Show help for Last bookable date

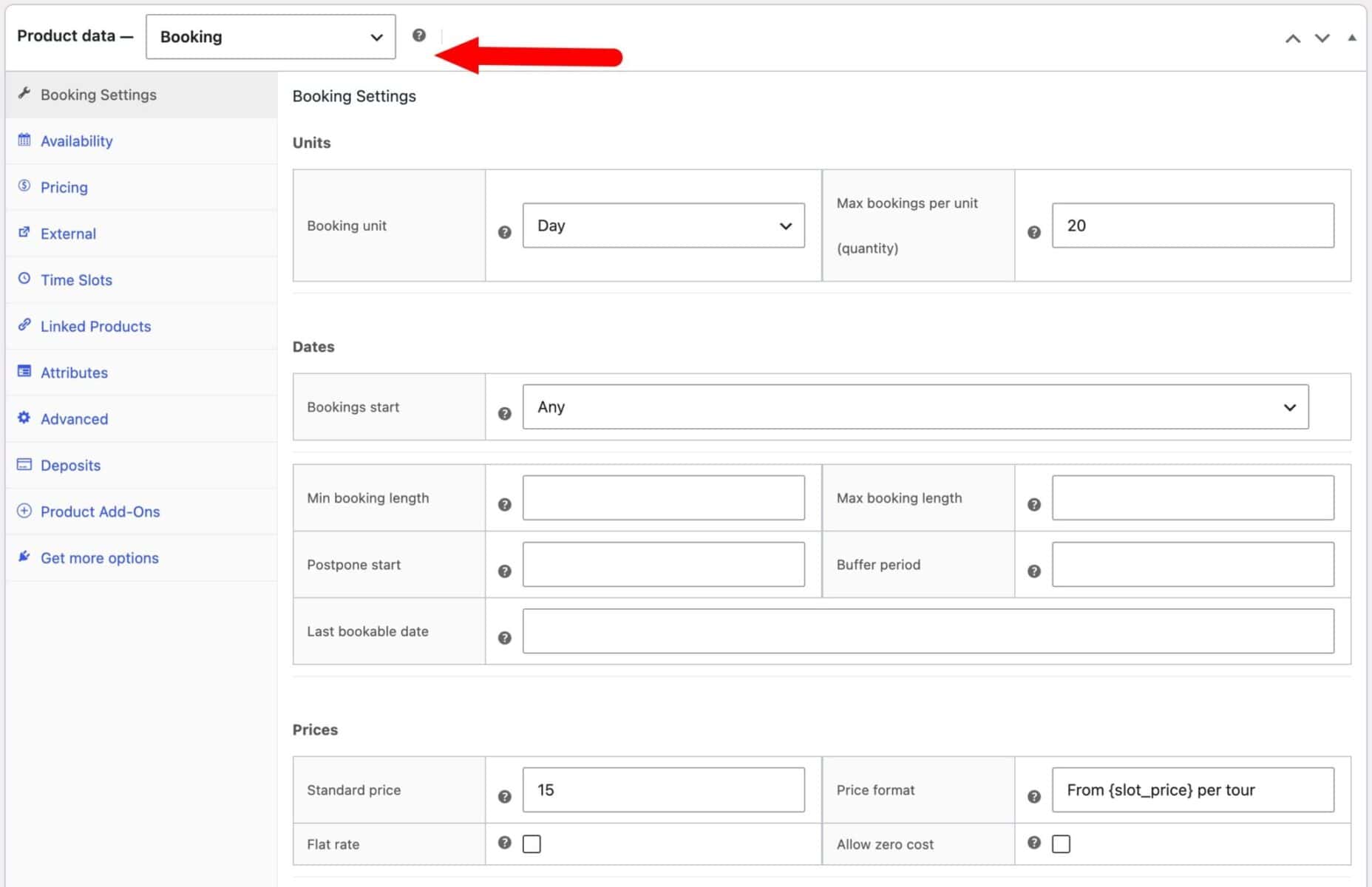tap(505, 638)
